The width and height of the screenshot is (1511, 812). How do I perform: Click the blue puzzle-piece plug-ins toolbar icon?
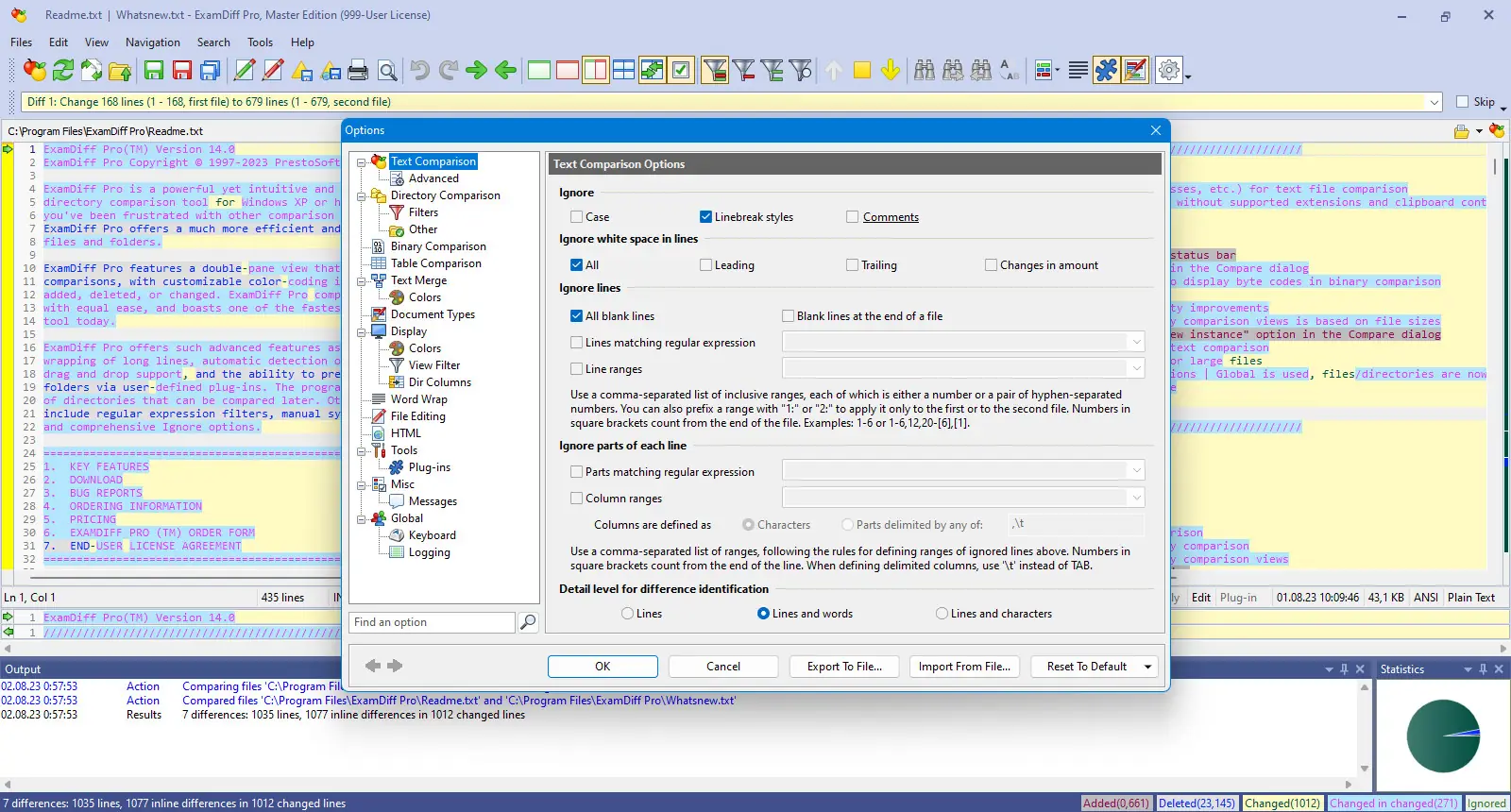pos(1106,70)
